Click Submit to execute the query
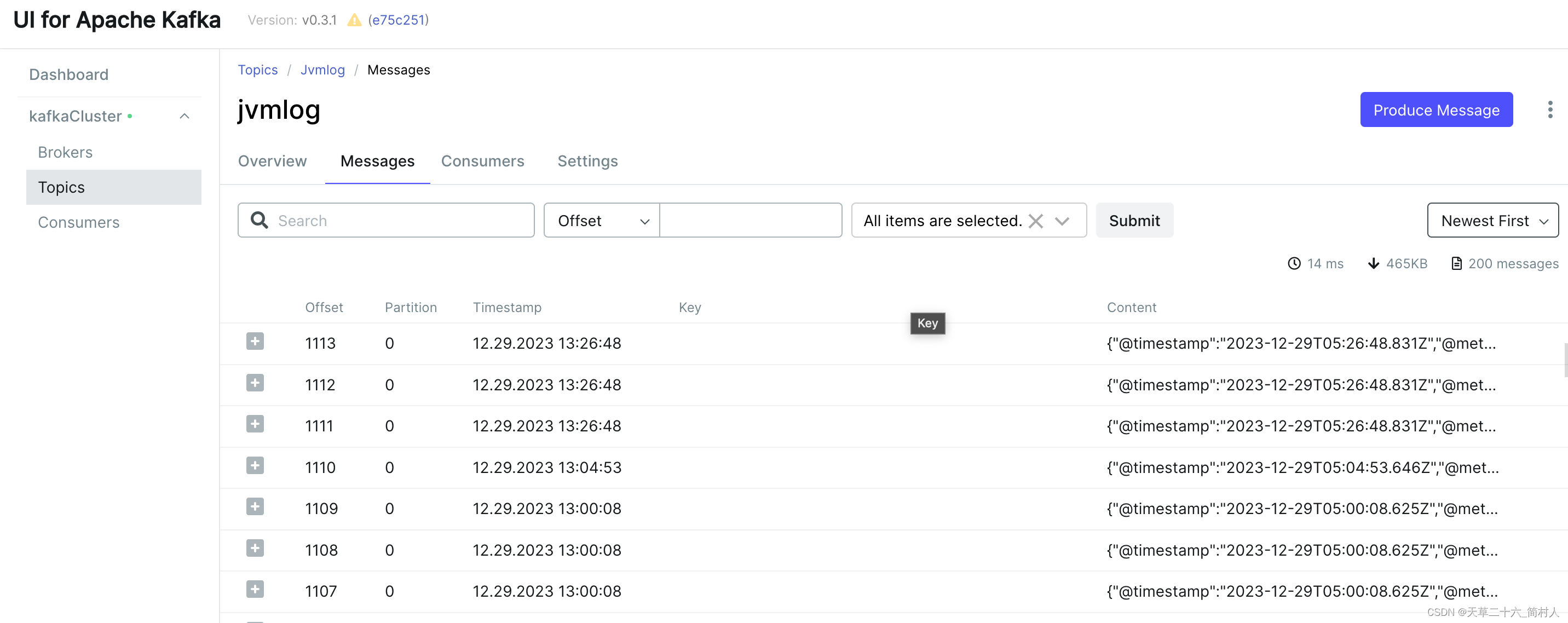Image resolution: width=1568 pixels, height=623 pixels. 1135,220
